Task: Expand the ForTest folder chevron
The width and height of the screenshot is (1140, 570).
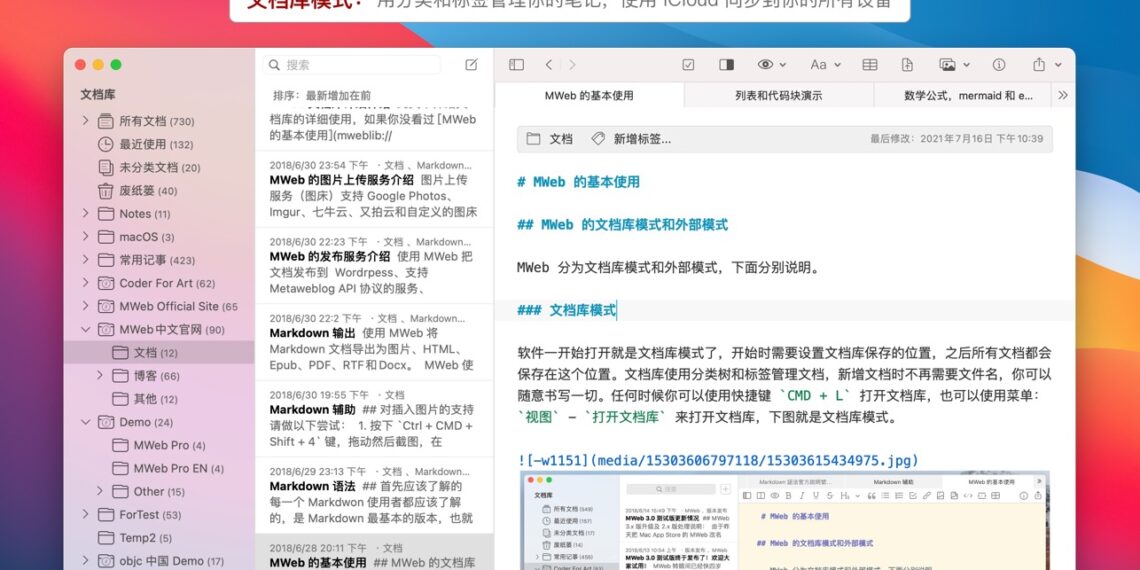Action: (x=85, y=514)
